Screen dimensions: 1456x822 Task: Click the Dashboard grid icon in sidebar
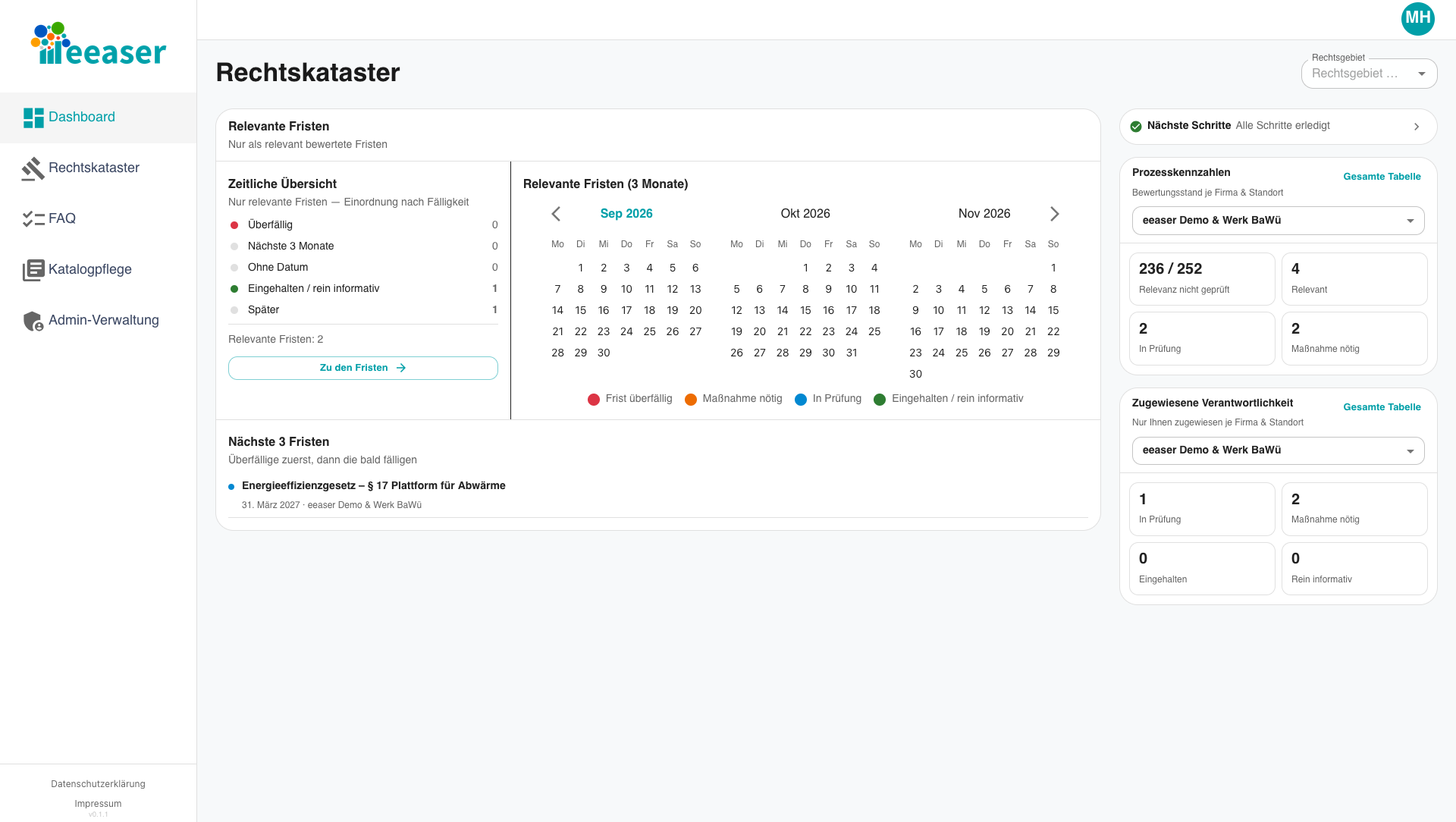click(33, 118)
